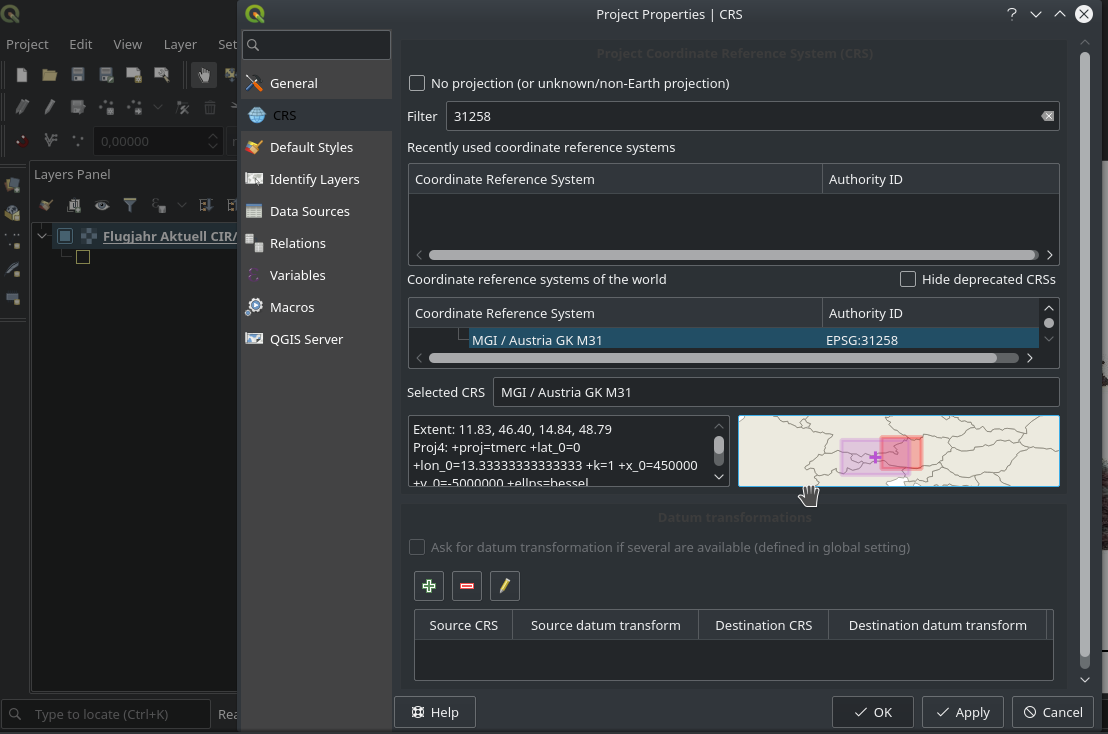The width and height of the screenshot is (1108, 734).
Task: Add a datum transformation with the green plus
Action: (429, 586)
